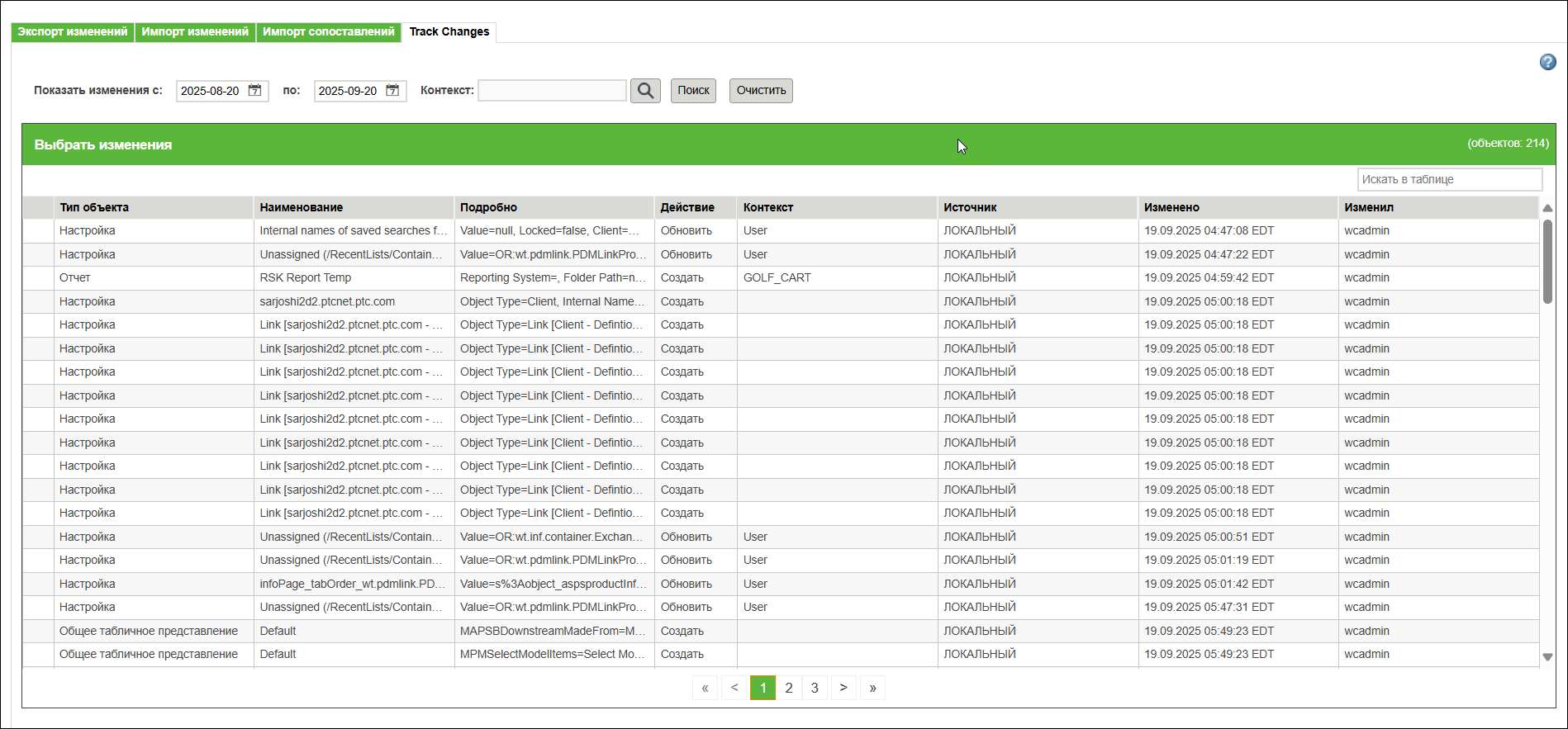The width and height of the screenshot is (1568, 729).
Task: Jump to first page with « button
Action: [x=705, y=688]
